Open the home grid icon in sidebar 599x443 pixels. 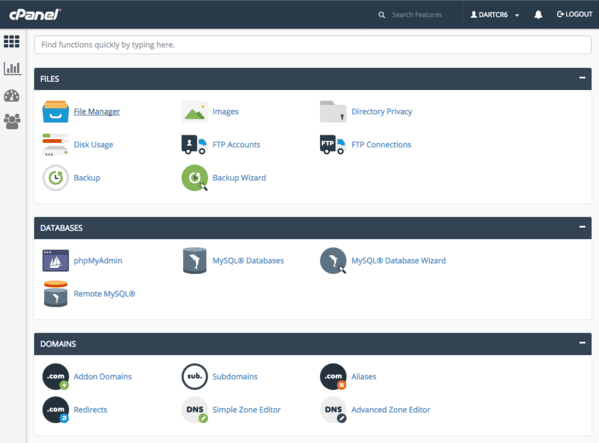coord(12,41)
